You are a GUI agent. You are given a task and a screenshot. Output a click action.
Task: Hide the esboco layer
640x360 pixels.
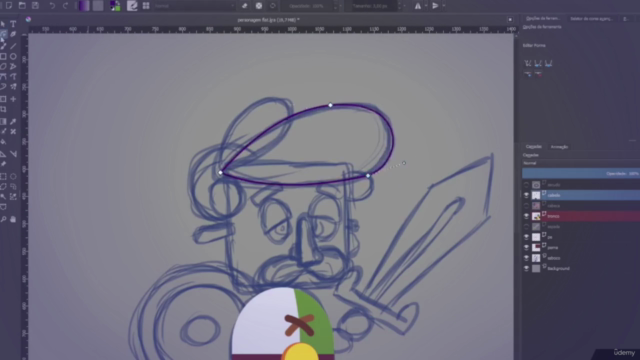click(x=526, y=258)
